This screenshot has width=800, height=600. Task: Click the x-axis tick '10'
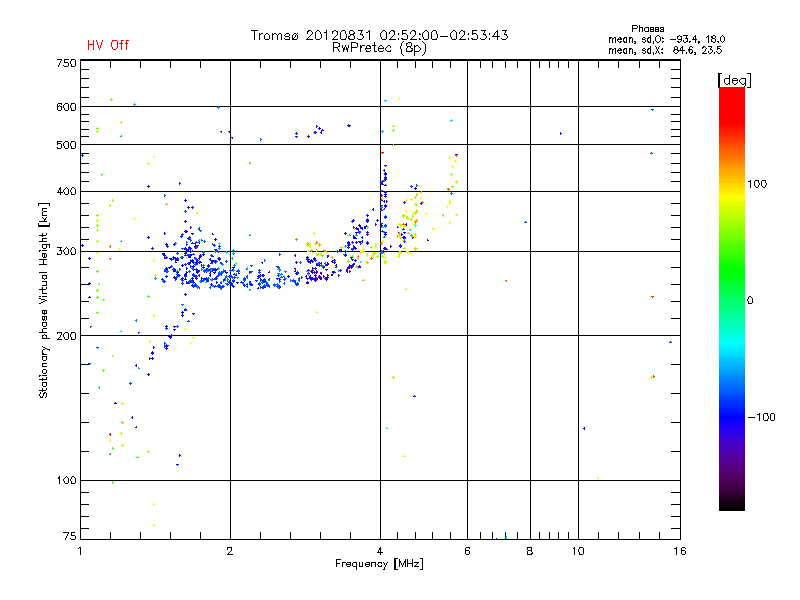point(578,551)
